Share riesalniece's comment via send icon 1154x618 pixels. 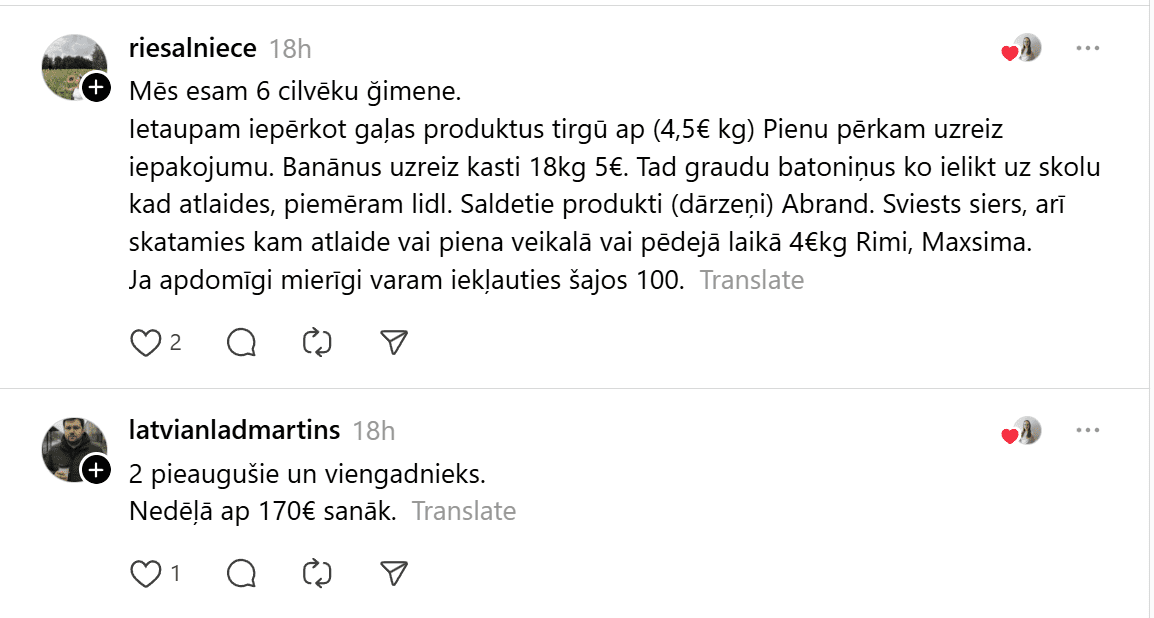395,343
